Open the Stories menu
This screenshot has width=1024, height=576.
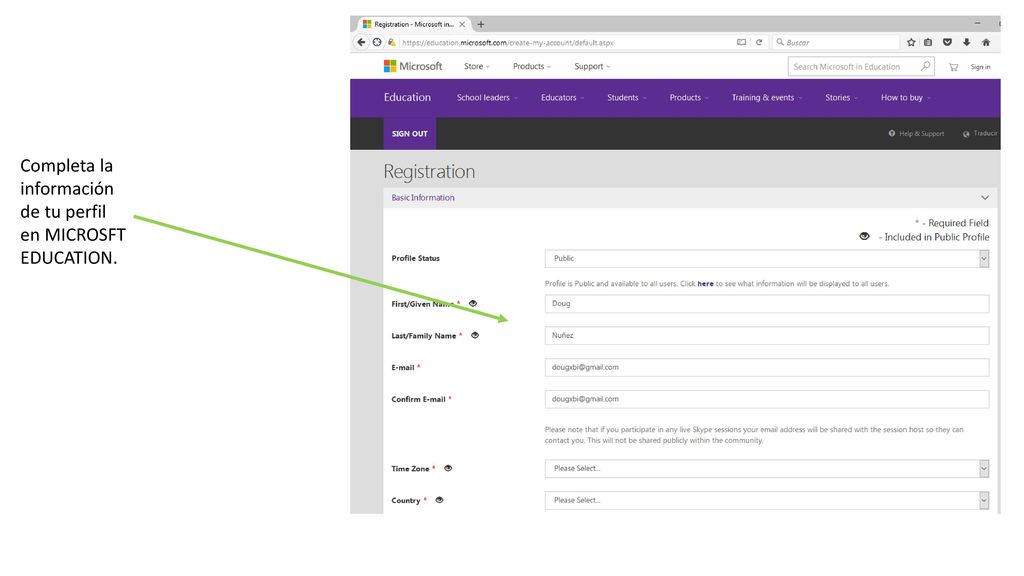841,97
